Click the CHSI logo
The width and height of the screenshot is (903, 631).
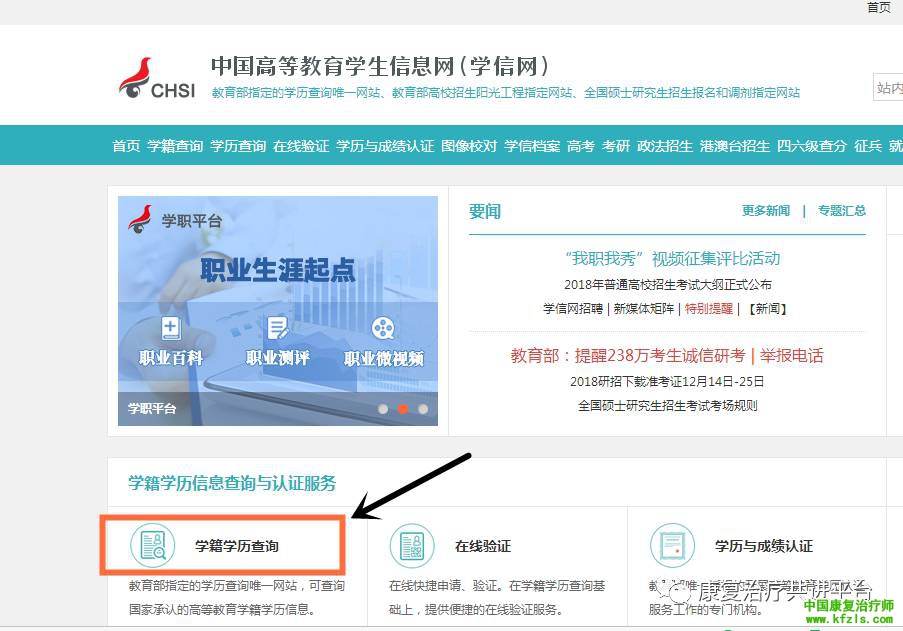click(x=157, y=79)
